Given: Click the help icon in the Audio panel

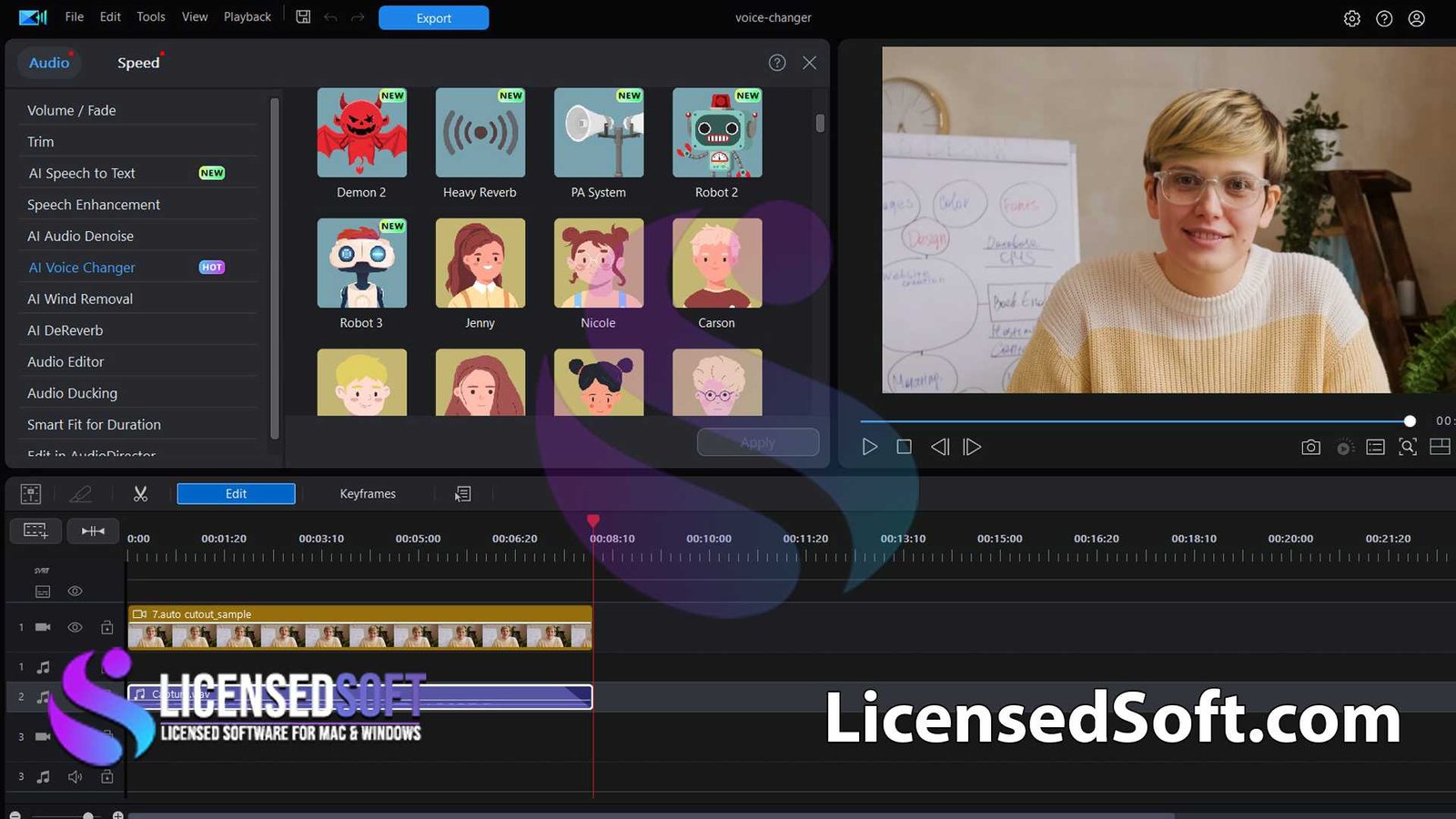Looking at the screenshot, I should pyautogui.click(x=777, y=63).
